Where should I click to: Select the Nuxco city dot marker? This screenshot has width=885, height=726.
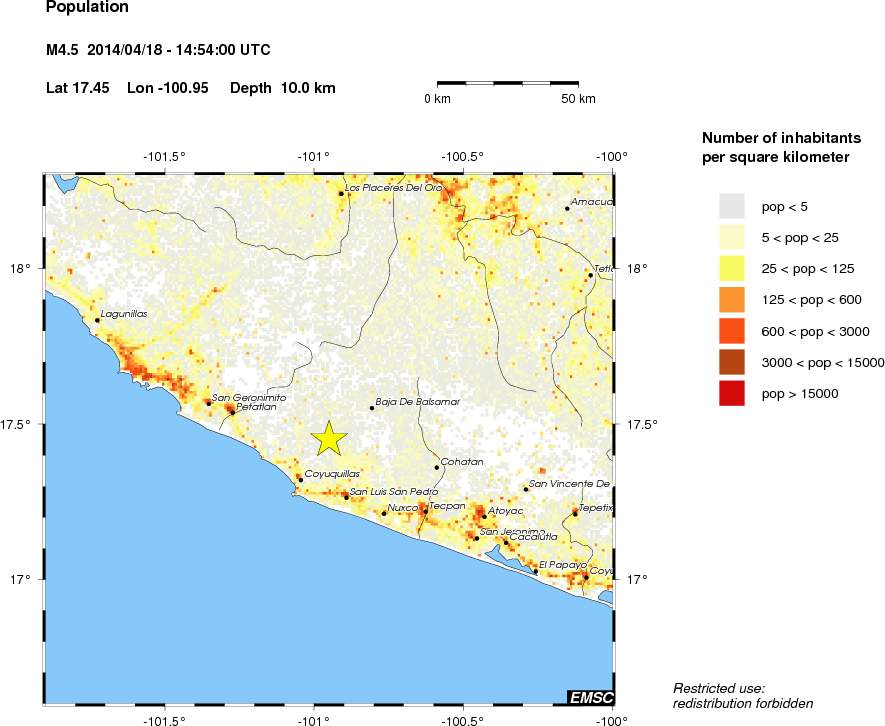coord(384,513)
